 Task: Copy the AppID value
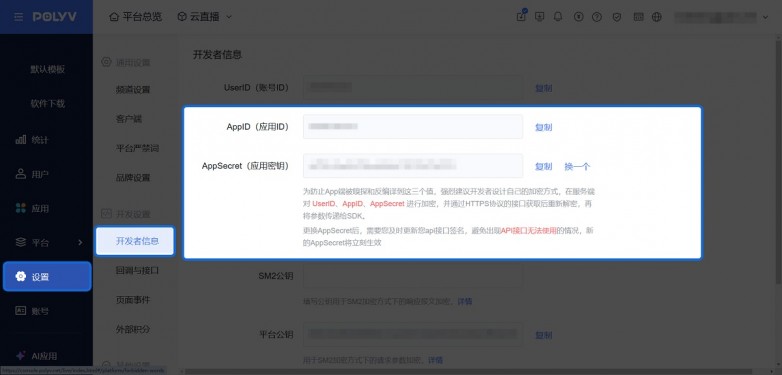tap(544, 127)
